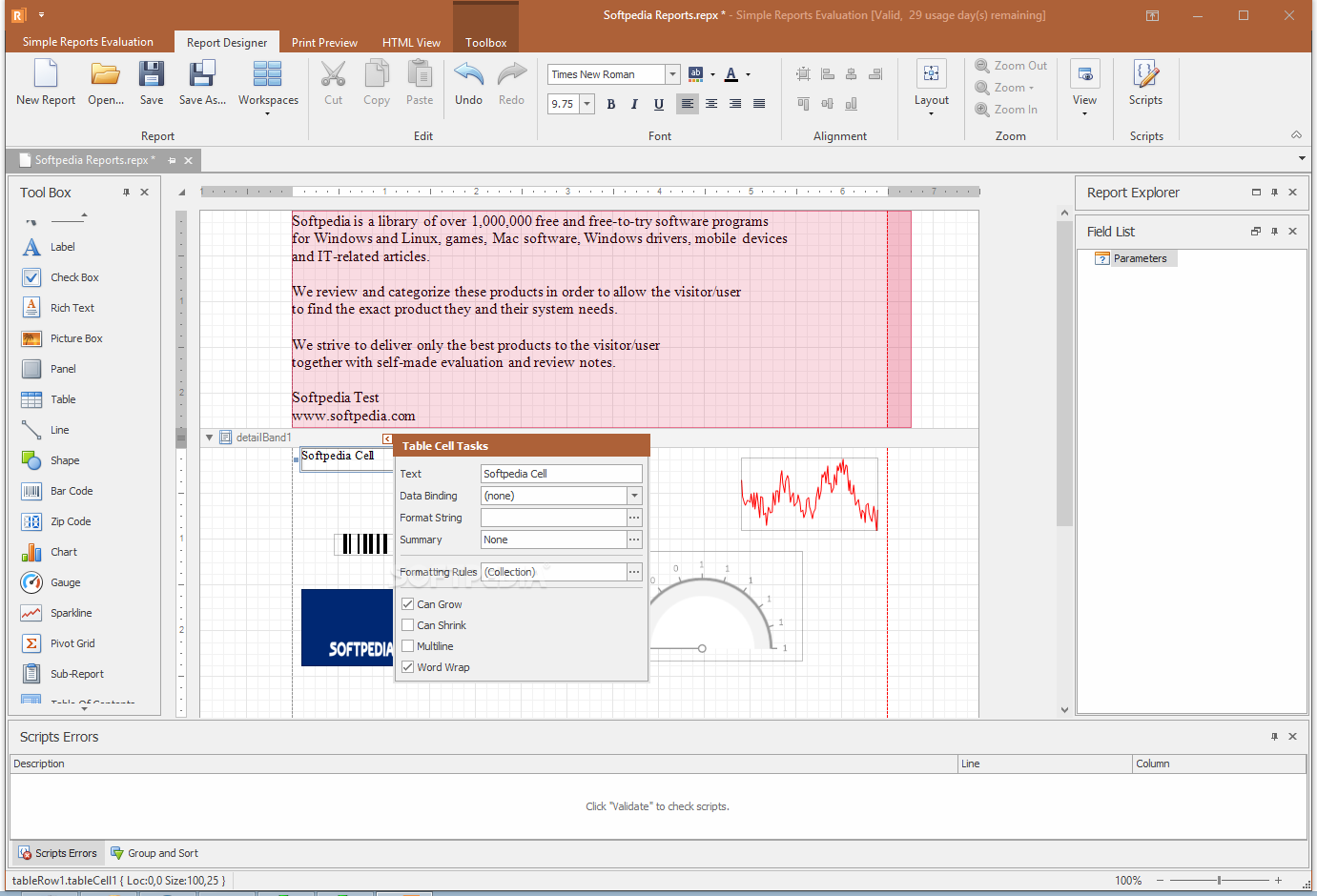Open the Scripts editor icon
Image resolution: width=1317 pixels, height=896 pixels.
click(x=1145, y=74)
